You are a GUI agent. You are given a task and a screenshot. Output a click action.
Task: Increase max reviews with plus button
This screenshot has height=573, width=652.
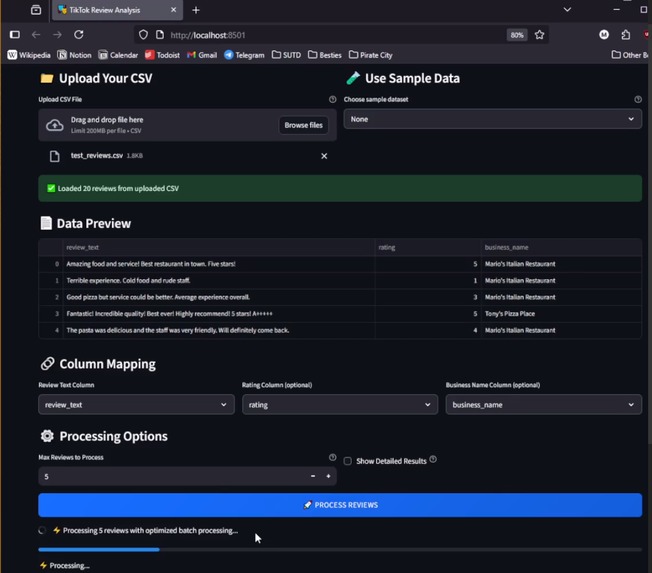pyautogui.click(x=328, y=476)
